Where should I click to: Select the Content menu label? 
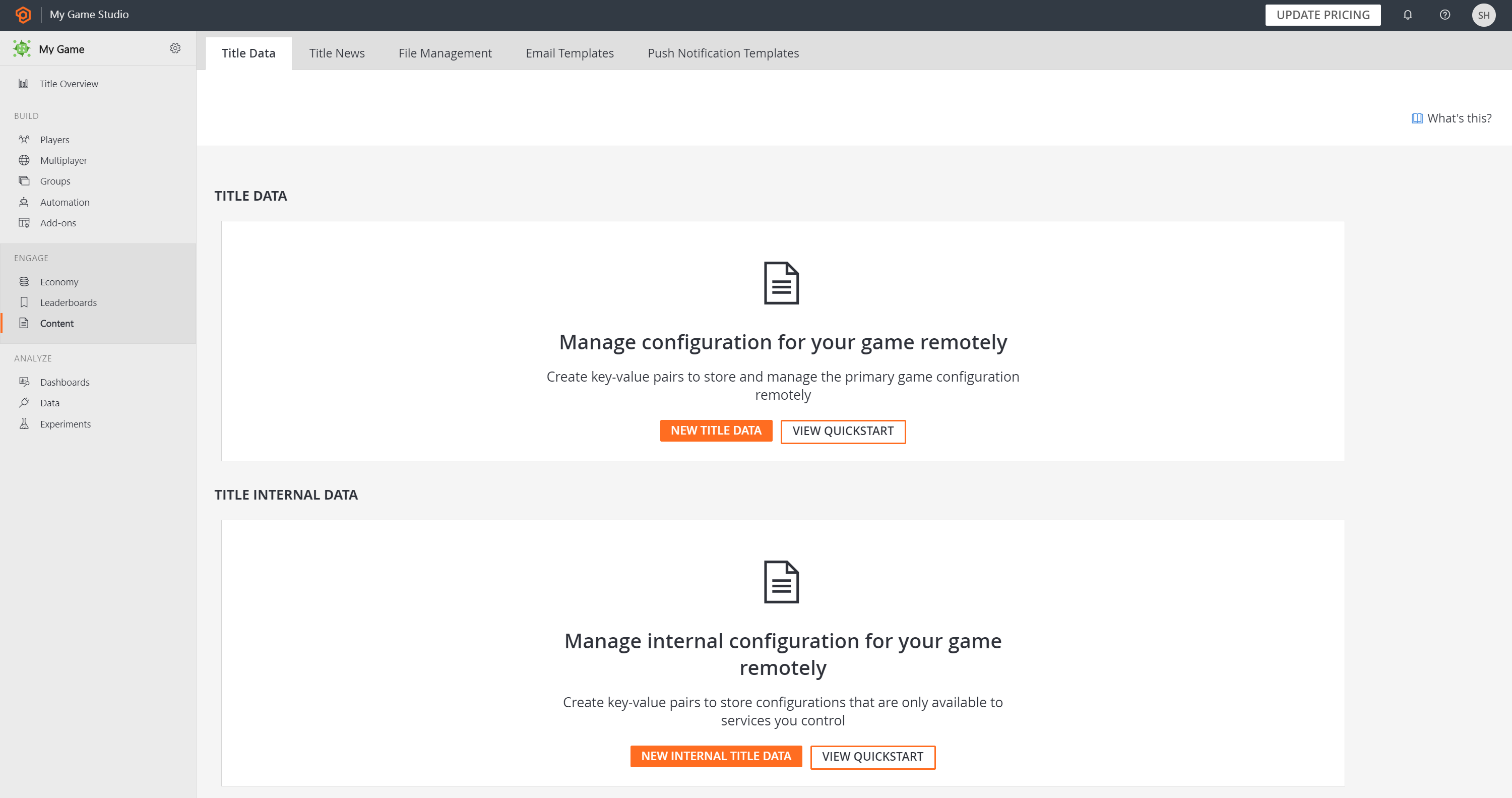57,323
